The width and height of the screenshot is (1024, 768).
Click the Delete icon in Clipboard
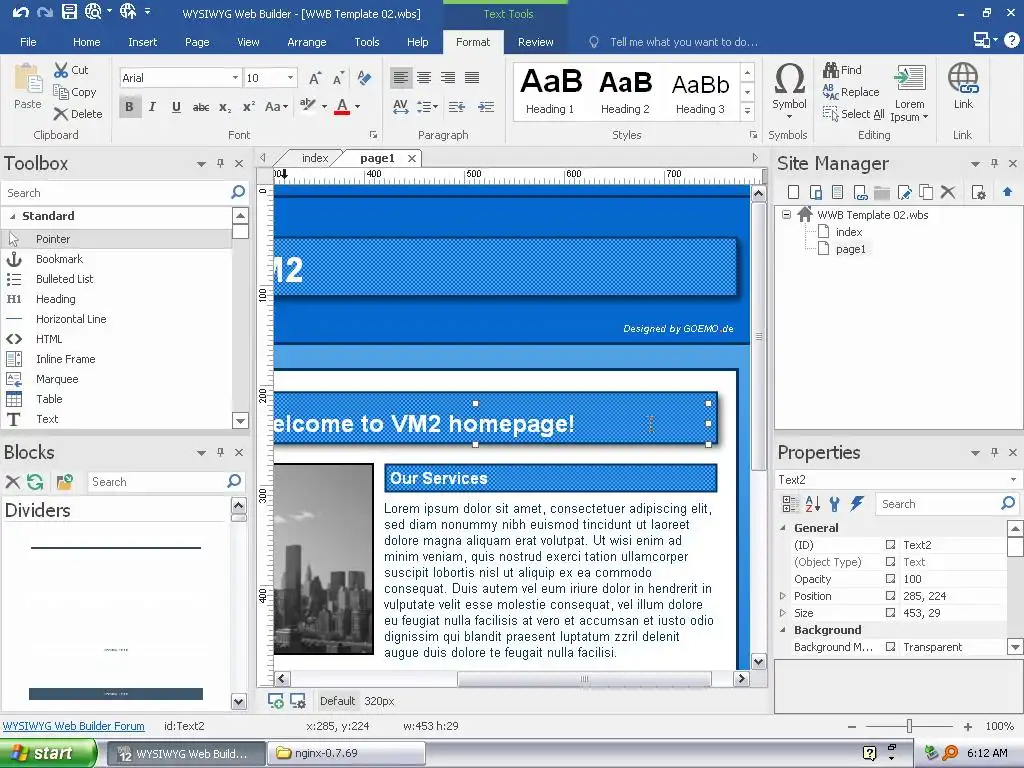[61, 114]
